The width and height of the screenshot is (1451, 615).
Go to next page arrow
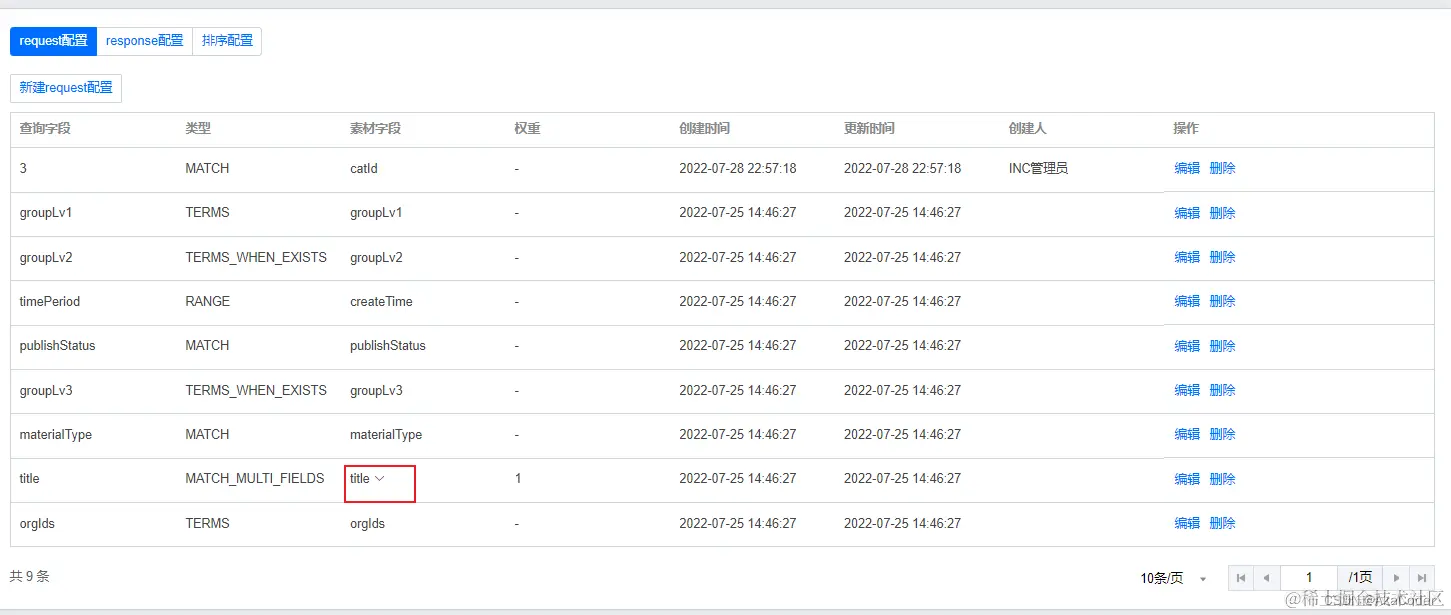click(1396, 578)
